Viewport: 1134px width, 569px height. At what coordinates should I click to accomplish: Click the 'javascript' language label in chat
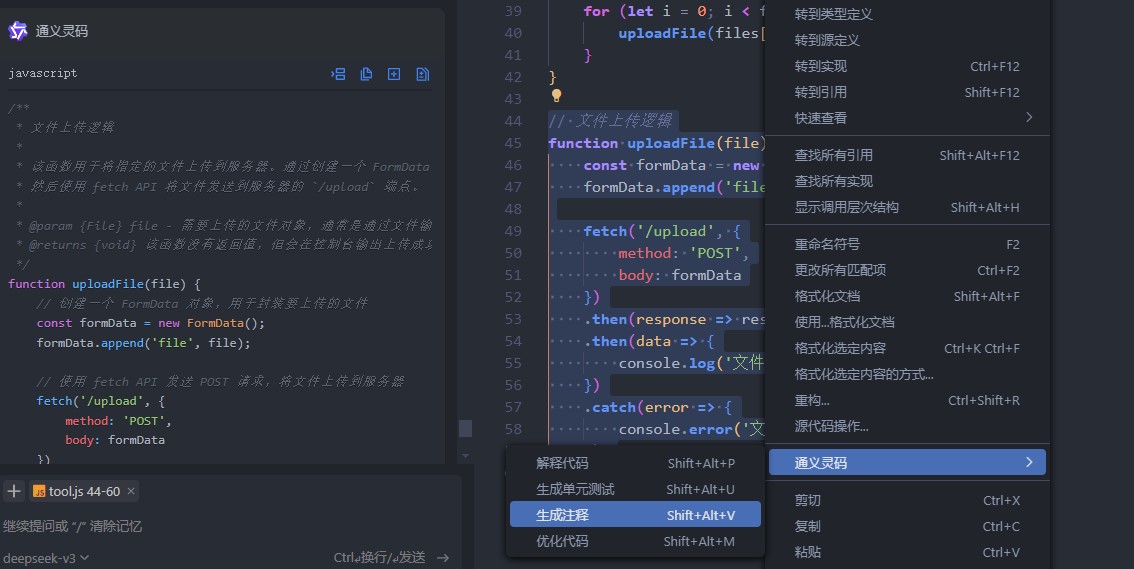click(43, 73)
